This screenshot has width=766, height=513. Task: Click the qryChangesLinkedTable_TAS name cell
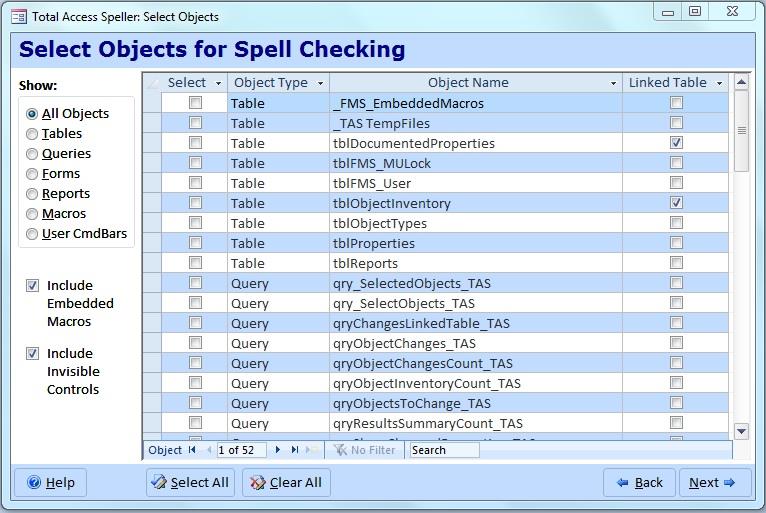point(476,323)
